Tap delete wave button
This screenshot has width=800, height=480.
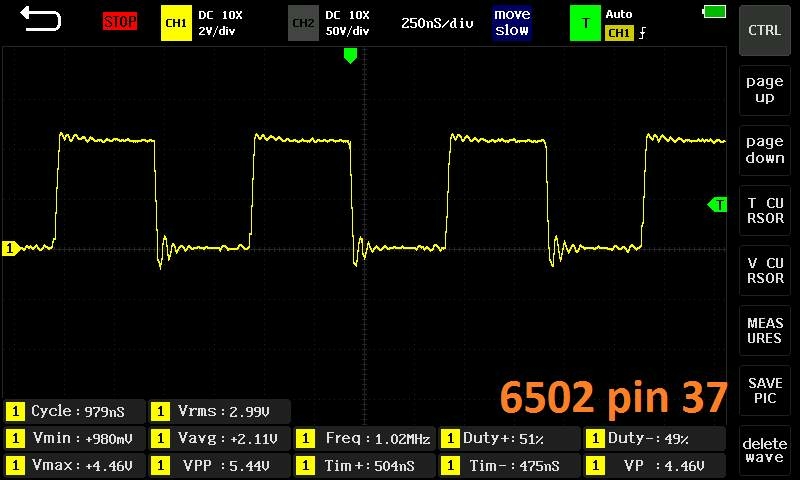764,450
